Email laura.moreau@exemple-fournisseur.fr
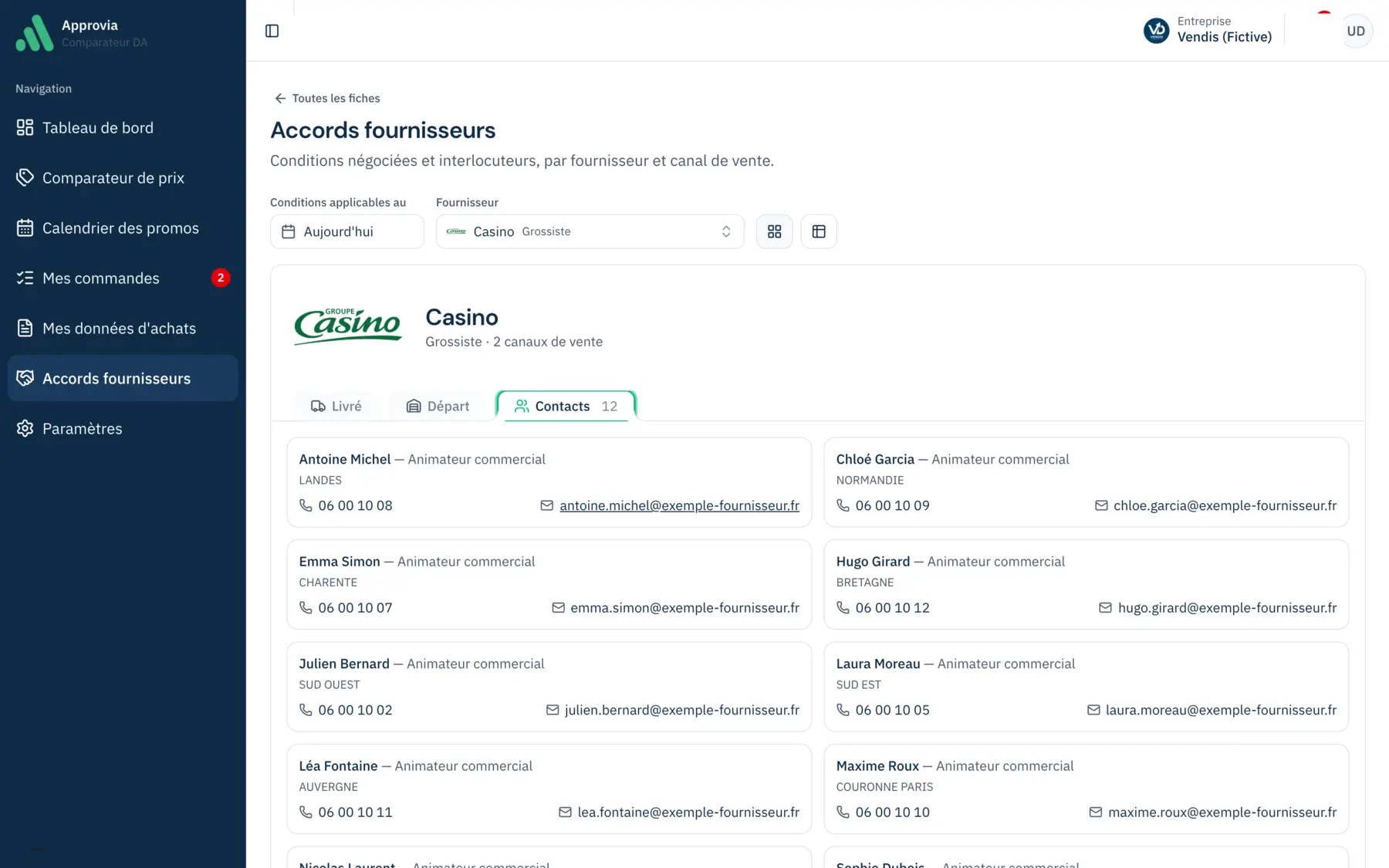The width and height of the screenshot is (1389, 868). 1221,710
